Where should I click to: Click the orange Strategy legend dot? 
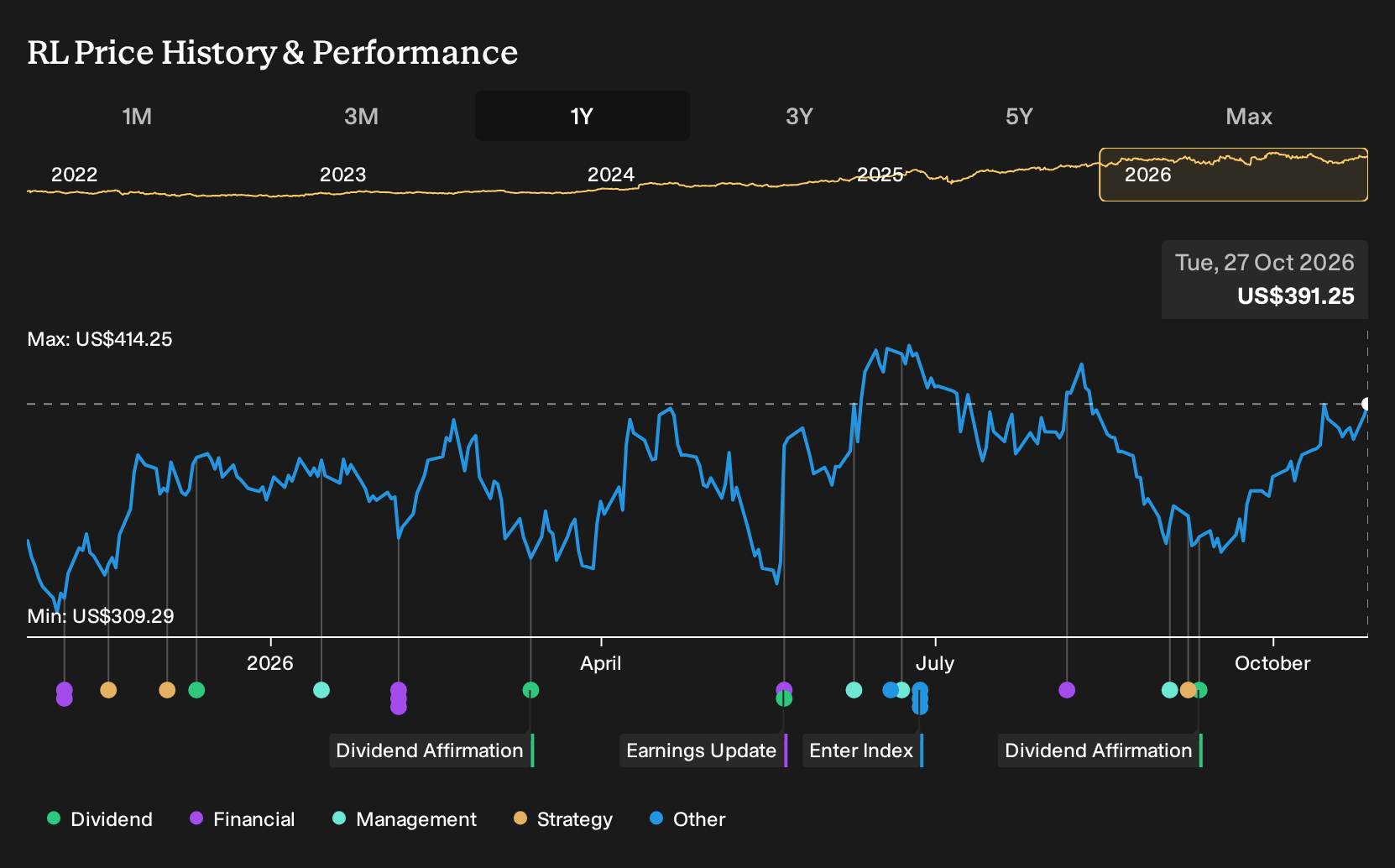pyautogui.click(x=520, y=818)
